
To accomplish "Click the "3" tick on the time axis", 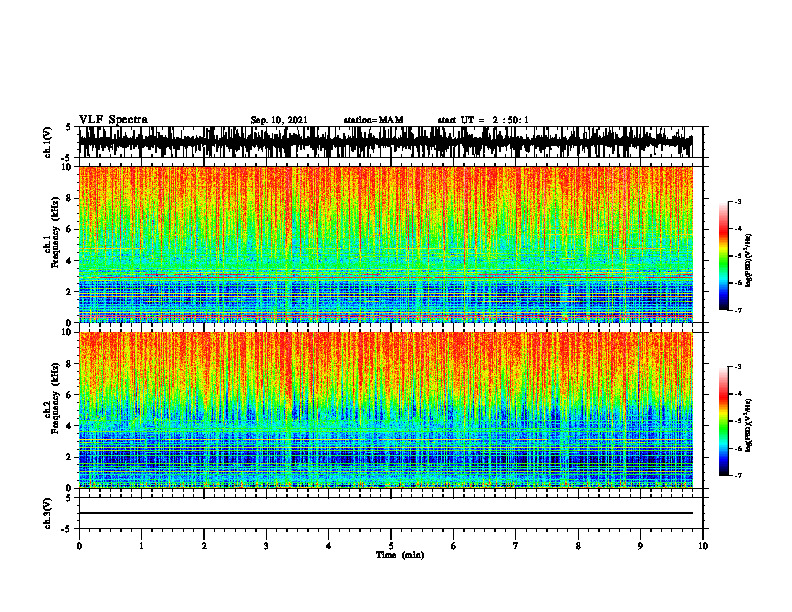I will click(266, 546).
